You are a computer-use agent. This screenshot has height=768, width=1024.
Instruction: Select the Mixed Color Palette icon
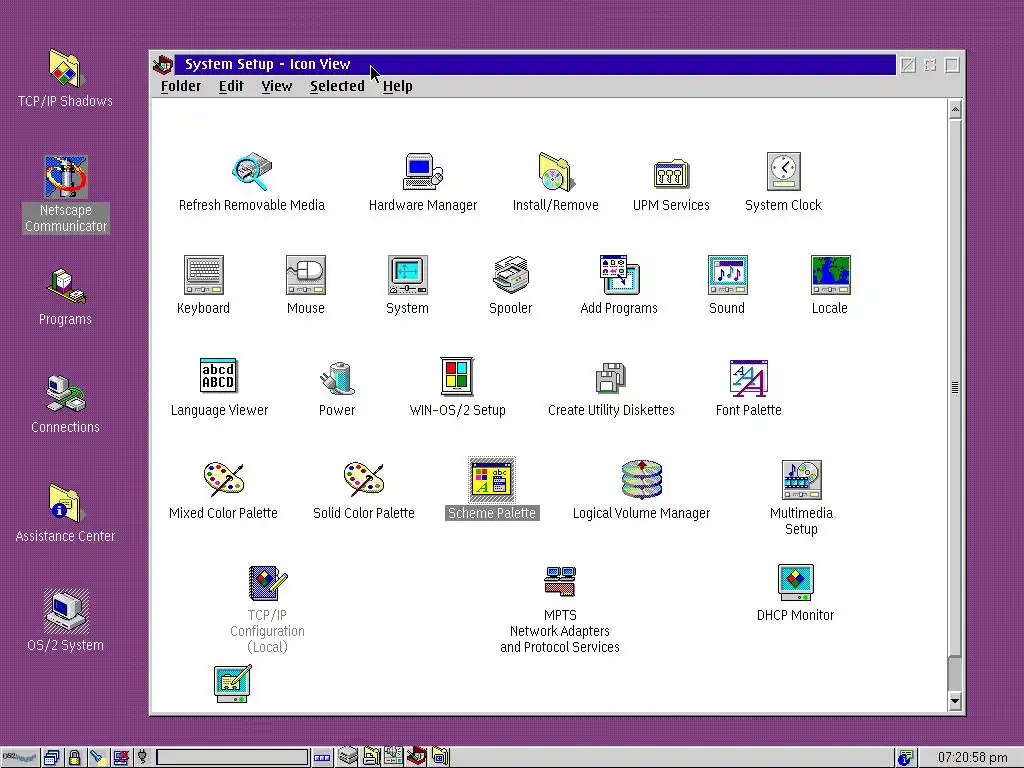click(223, 479)
